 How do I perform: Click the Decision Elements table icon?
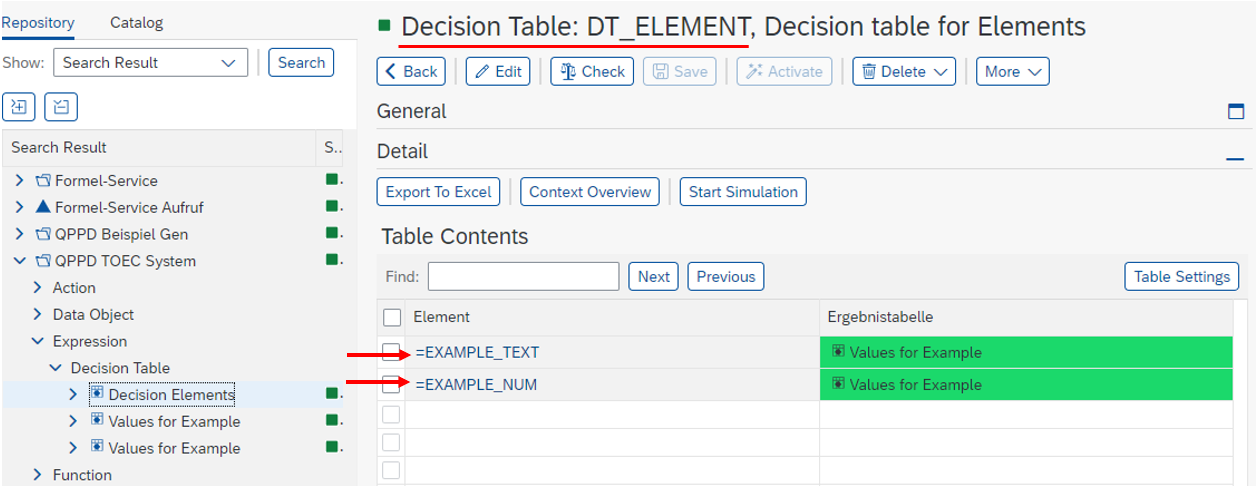pos(97,393)
